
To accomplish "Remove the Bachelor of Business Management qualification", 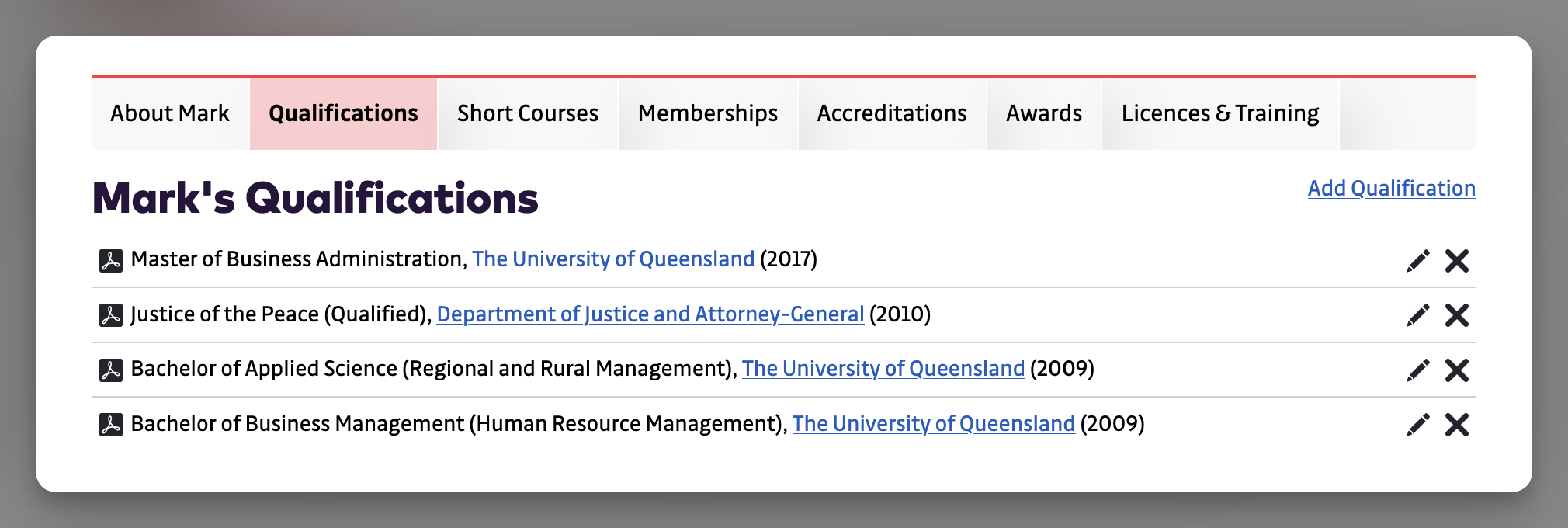I will pyautogui.click(x=1457, y=425).
